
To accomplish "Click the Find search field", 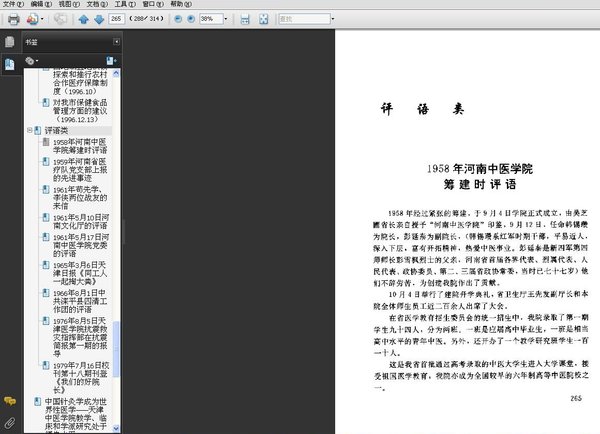I will pyautogui.click(x=304, y=19).
